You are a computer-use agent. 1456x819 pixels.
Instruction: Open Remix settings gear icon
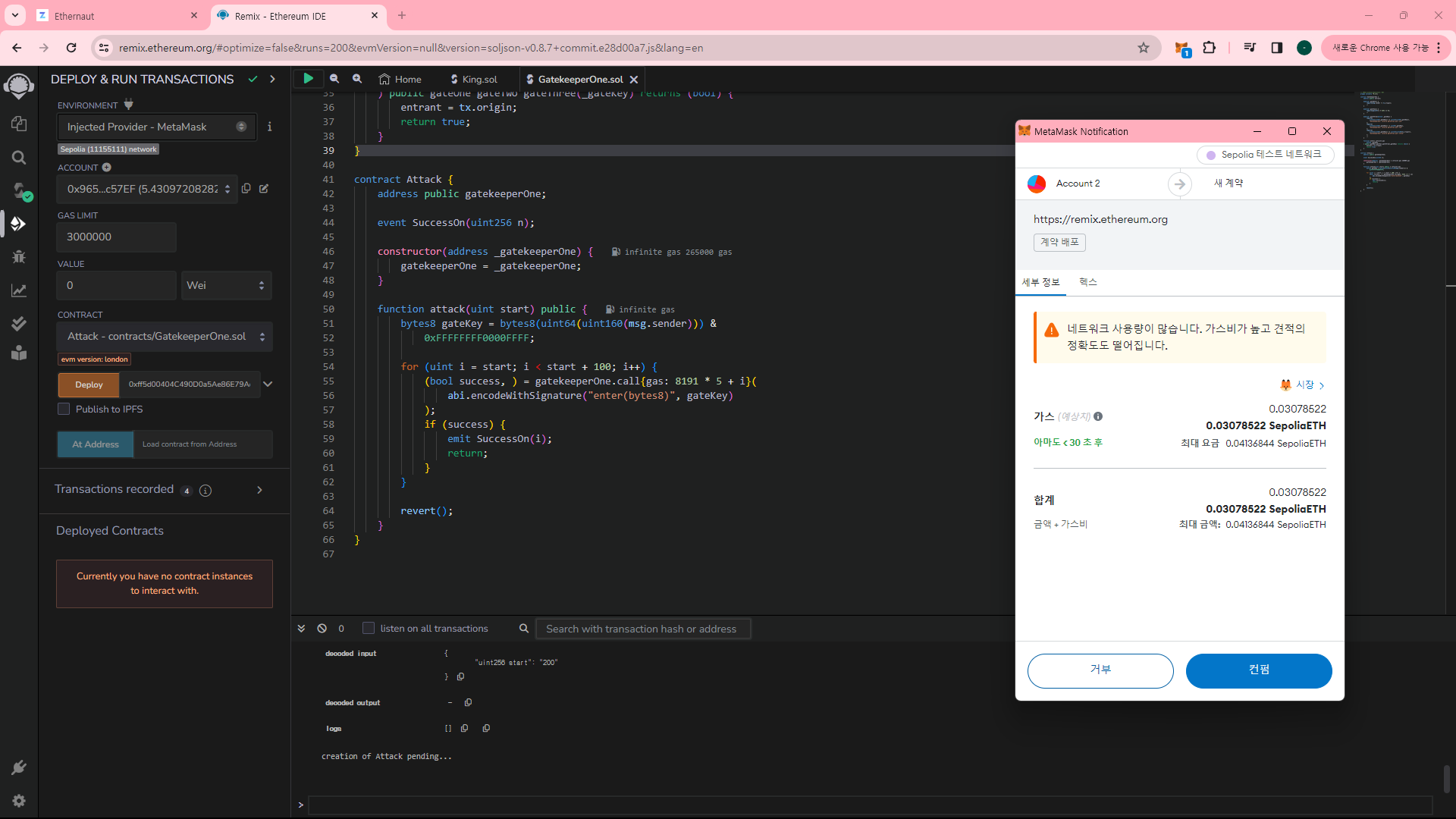pos(19,801)
